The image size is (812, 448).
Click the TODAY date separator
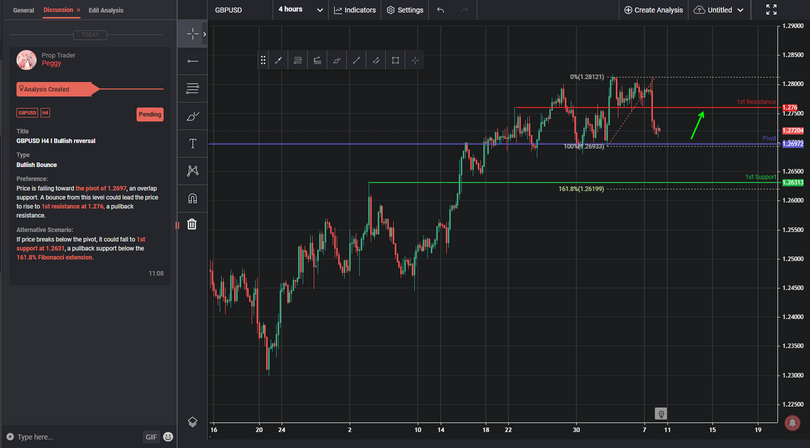click(x=90, y=35)
